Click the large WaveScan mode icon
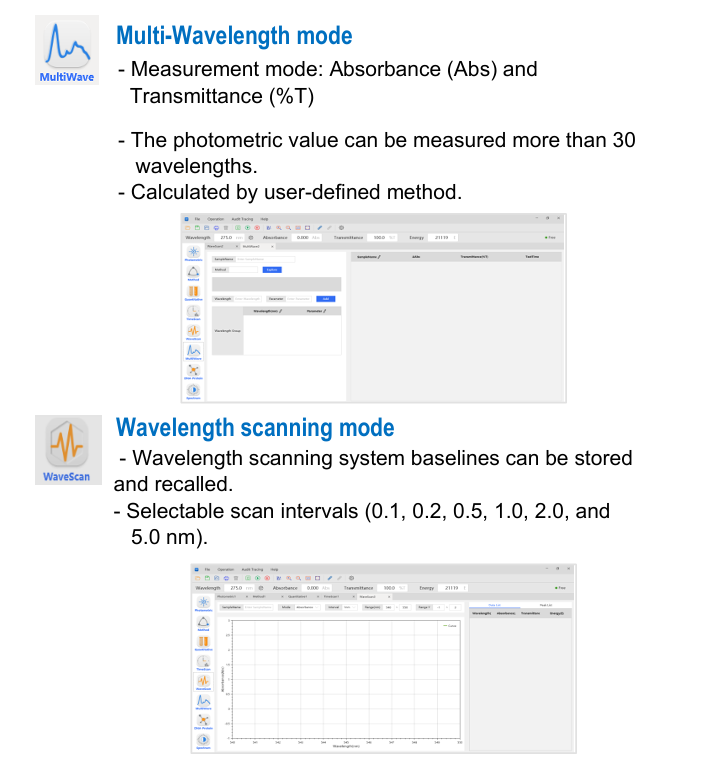Image resolution: width=708 pixels, height=766 pixels. pyautogui.click(x=66, y=450)
